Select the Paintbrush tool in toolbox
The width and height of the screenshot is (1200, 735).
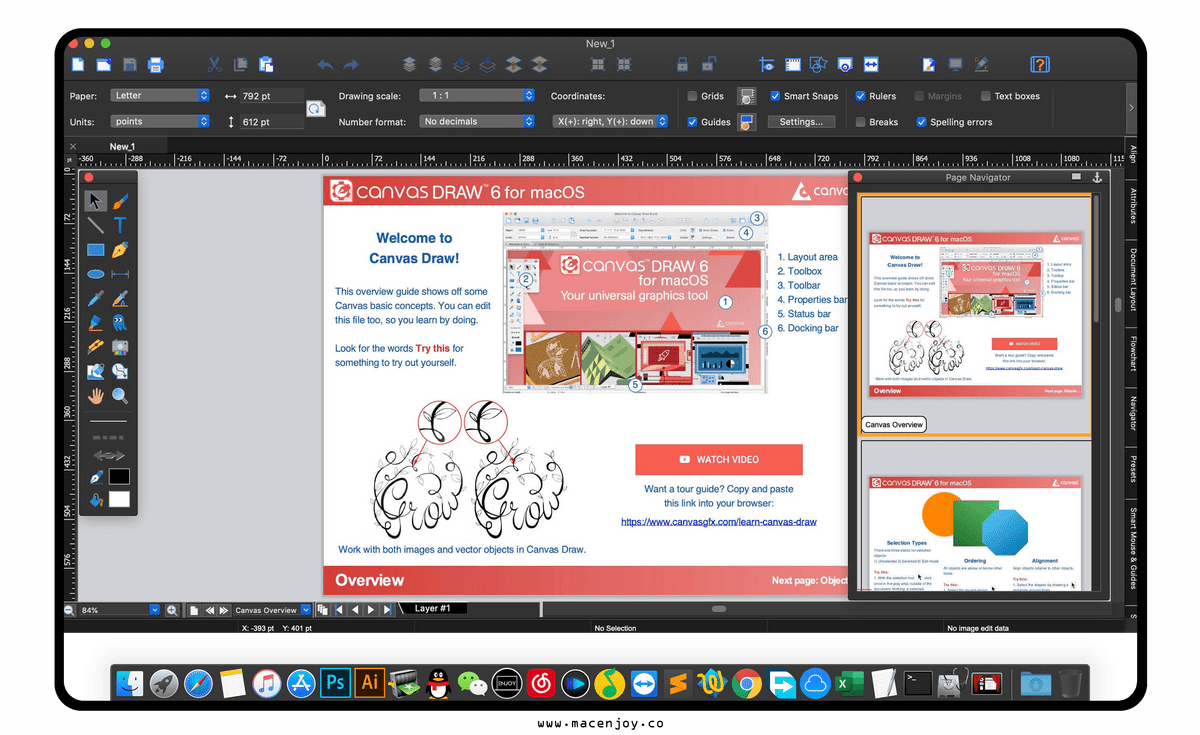(120, 201)
